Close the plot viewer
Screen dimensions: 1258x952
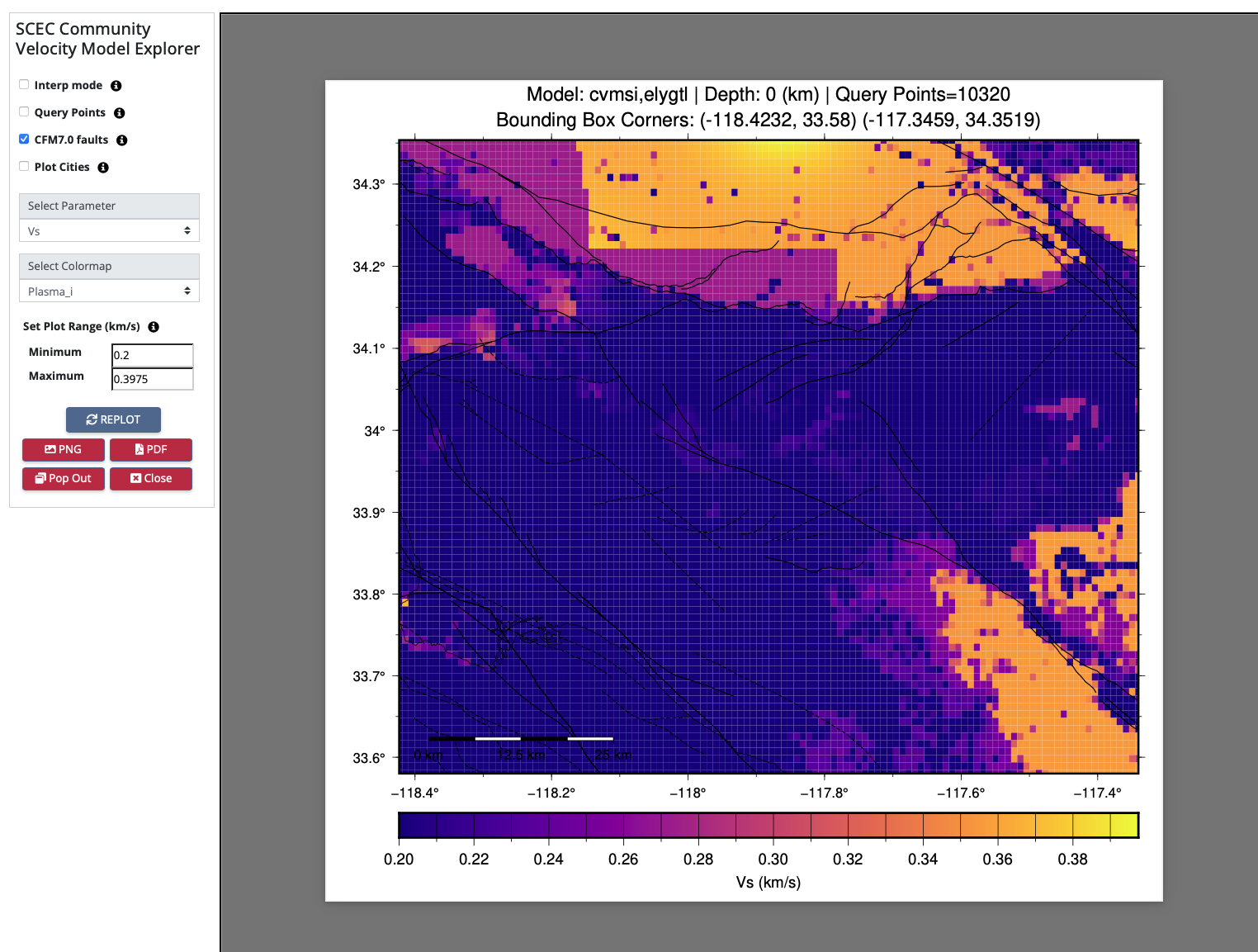click(151, 479)
